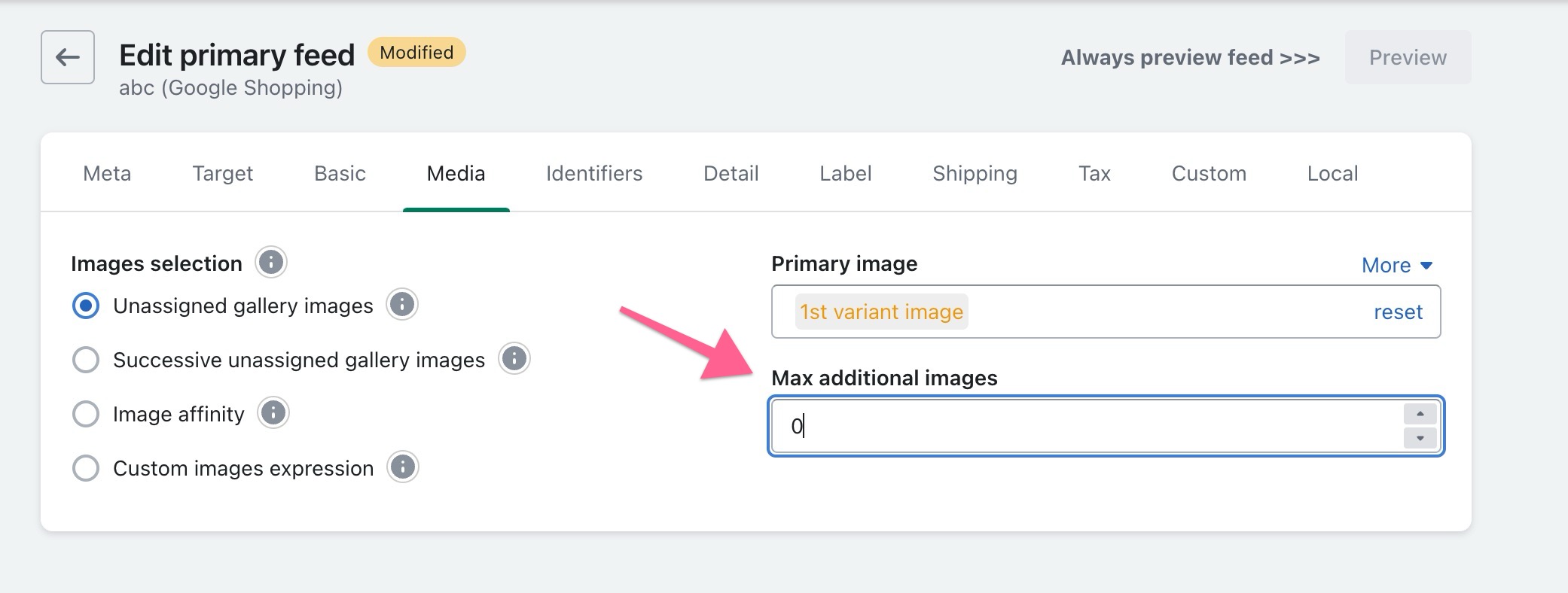Click the back arrow to leave feed editing

(x=67, y=56)
